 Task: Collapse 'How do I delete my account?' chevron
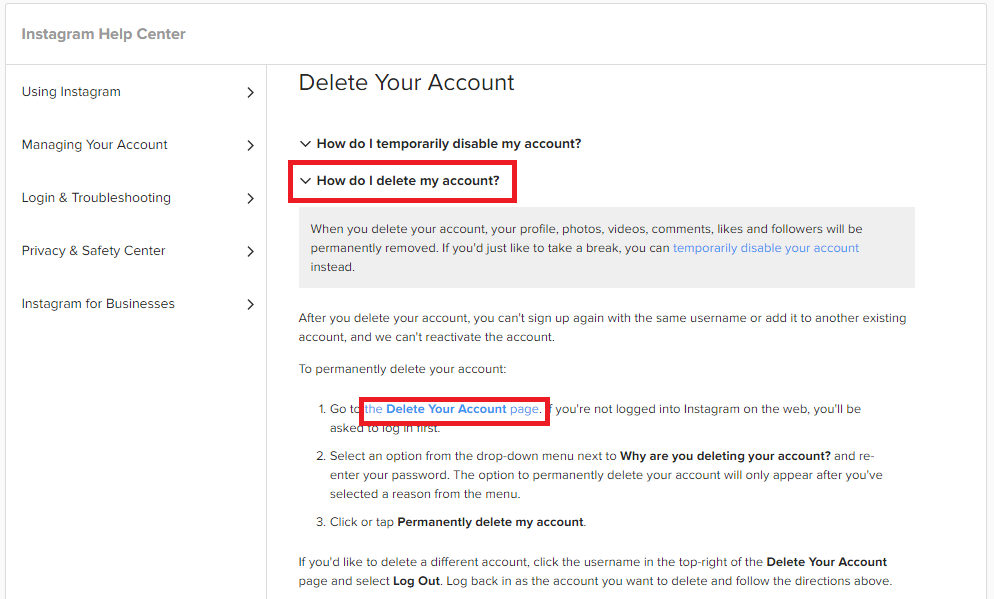[305, 181]
